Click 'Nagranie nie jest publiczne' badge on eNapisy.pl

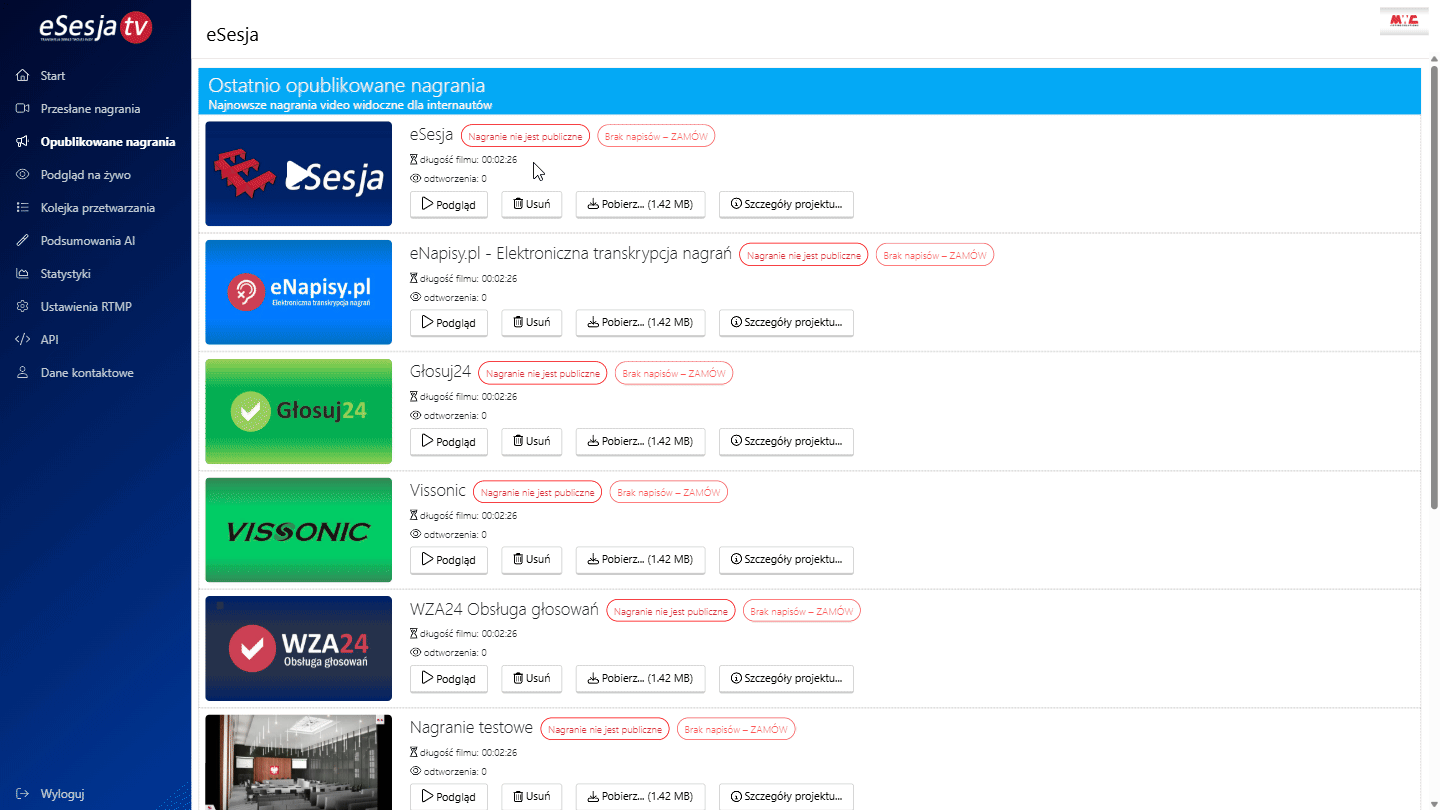click(x=804, y=255)
